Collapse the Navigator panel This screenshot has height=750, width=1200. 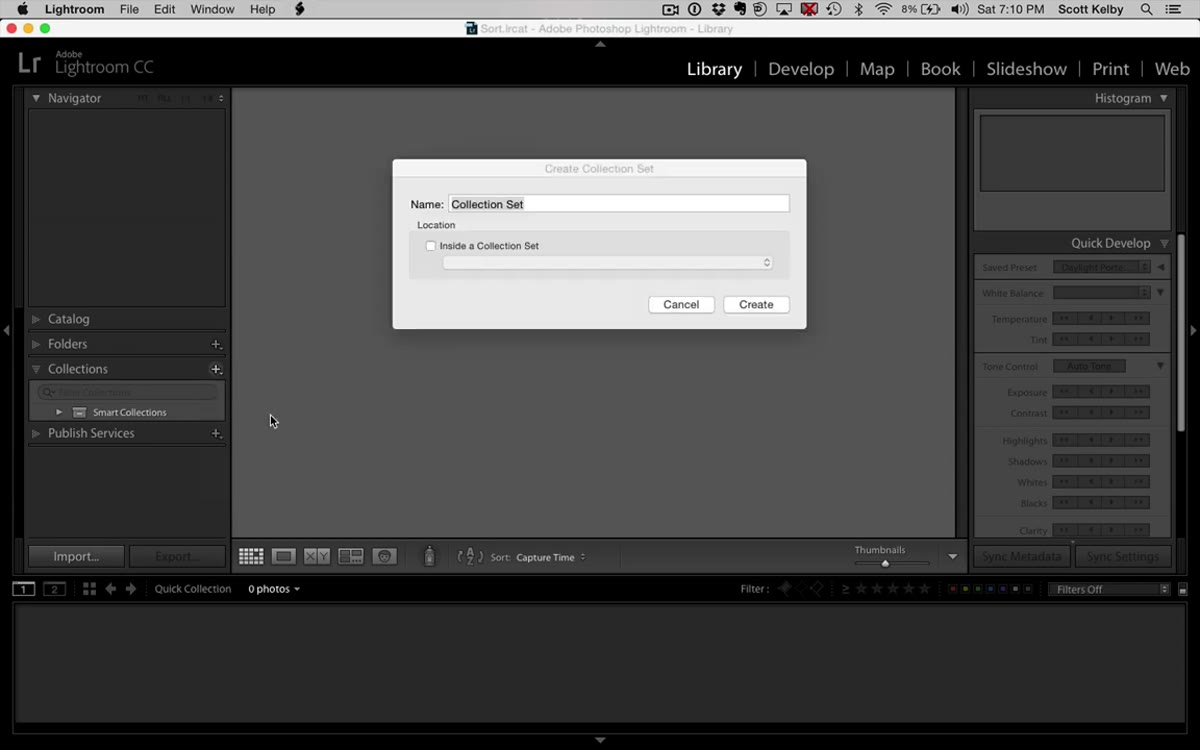click(36, 98)
